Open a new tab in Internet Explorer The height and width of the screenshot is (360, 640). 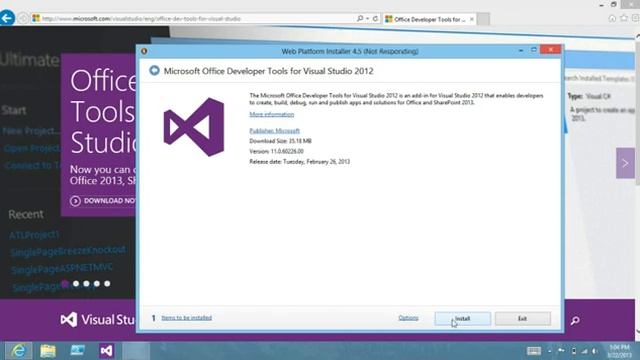pyautogui.click(x=483, y=19)
